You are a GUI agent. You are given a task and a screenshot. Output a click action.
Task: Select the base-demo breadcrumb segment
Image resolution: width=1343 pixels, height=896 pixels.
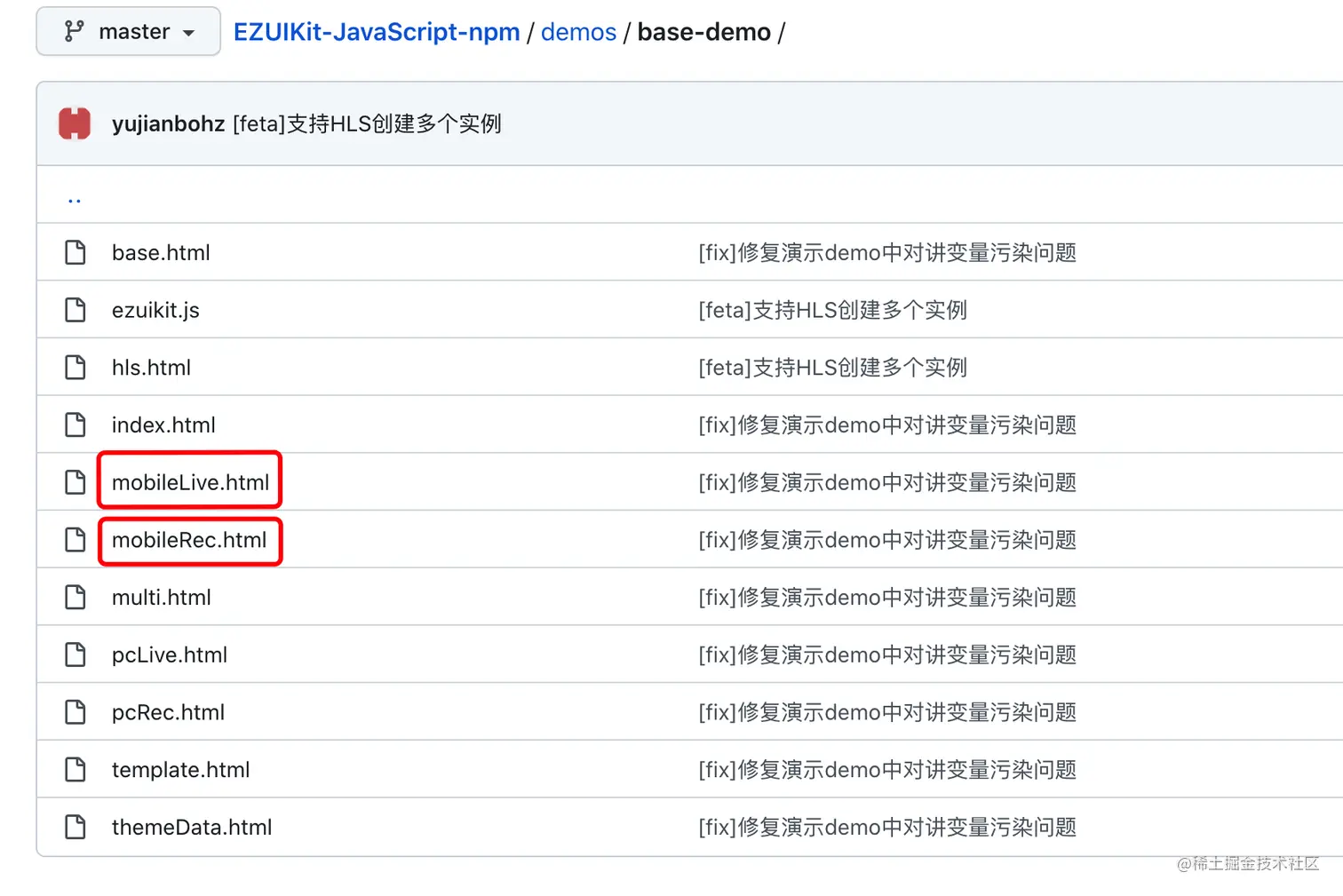coord(704,32)
